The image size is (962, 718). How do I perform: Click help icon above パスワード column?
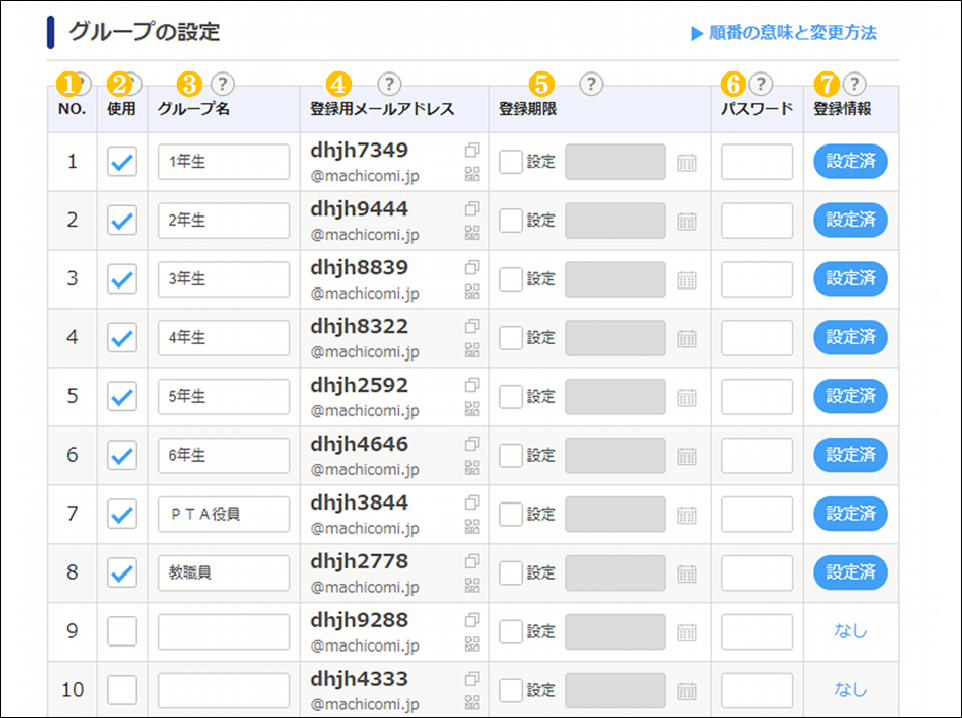pos(760,84)
